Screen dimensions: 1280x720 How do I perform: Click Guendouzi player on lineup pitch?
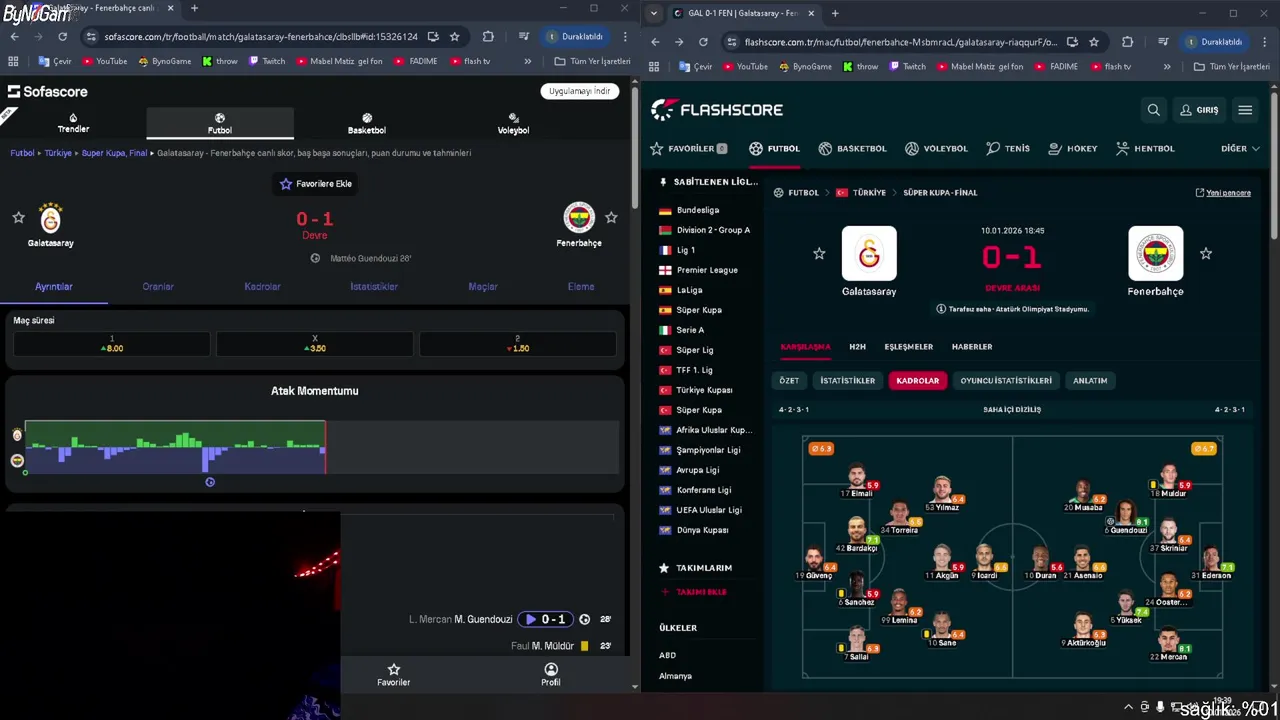tap(1127, 516)
